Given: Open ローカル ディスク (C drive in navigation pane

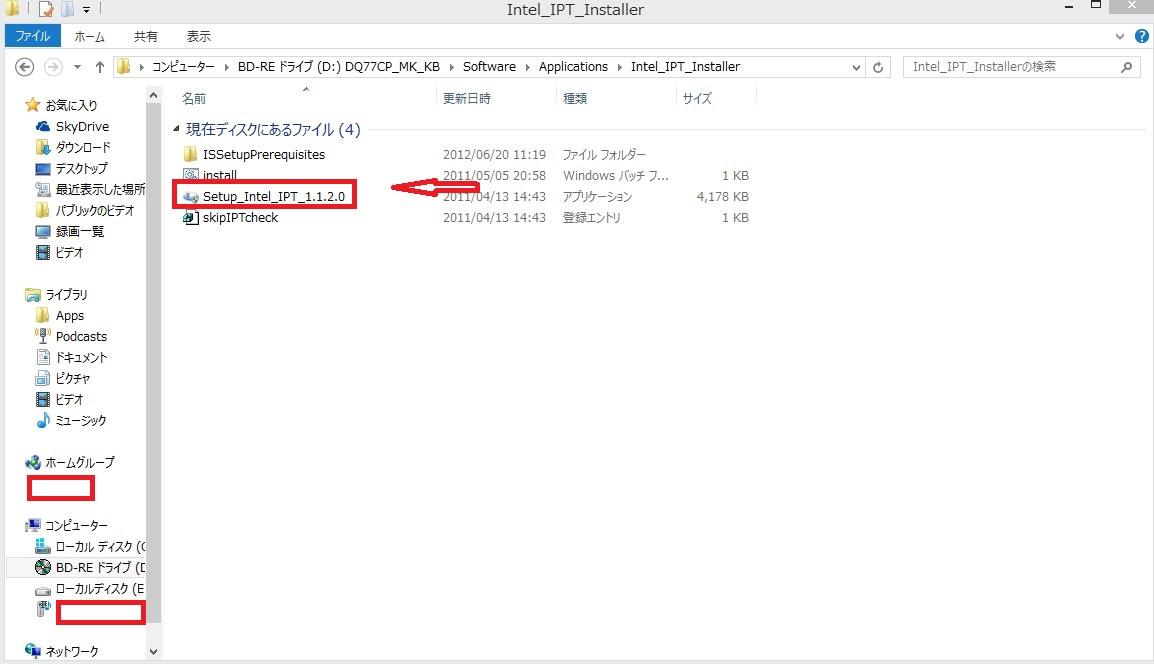Looking at the screenshot, I should pos(100,547).
